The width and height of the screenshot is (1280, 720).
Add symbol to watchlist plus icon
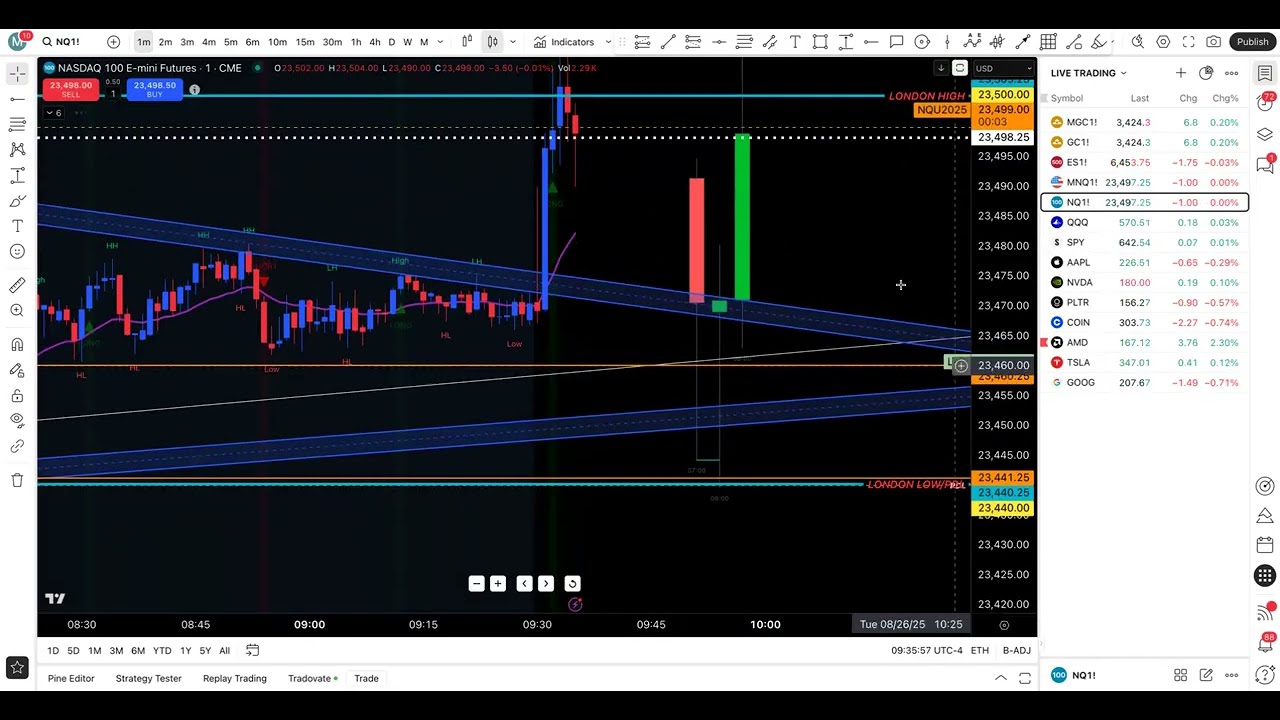pyautogui.click(x=1181, y=73)
